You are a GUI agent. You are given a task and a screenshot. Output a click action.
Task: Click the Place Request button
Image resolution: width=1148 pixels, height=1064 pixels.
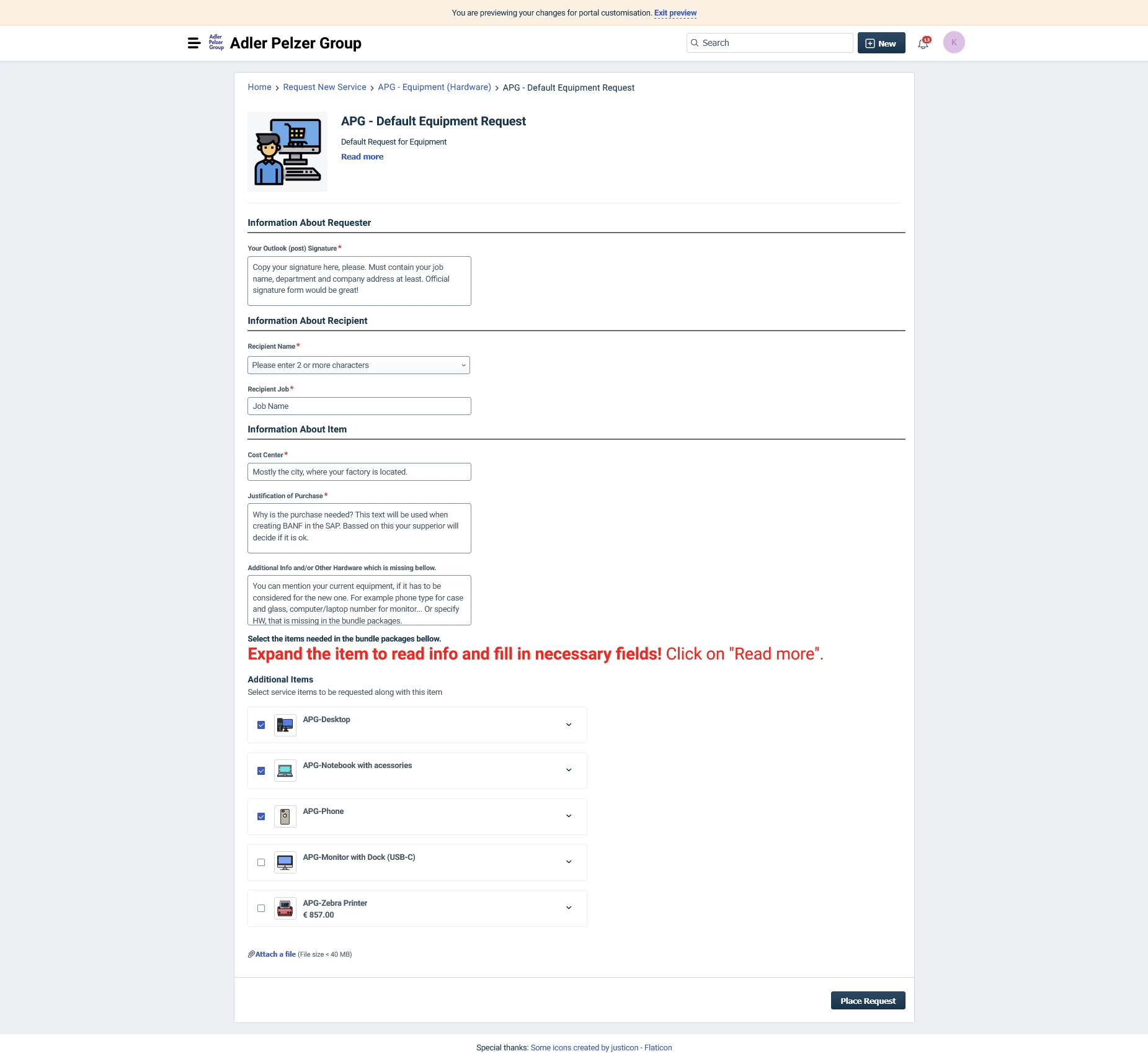(868, 1001)
